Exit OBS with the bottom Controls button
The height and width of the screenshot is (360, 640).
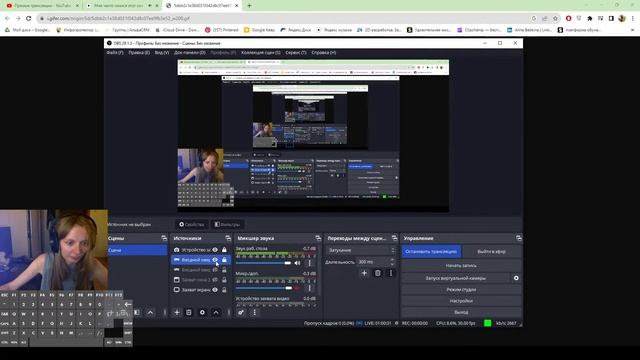click(x=461, y=312)
